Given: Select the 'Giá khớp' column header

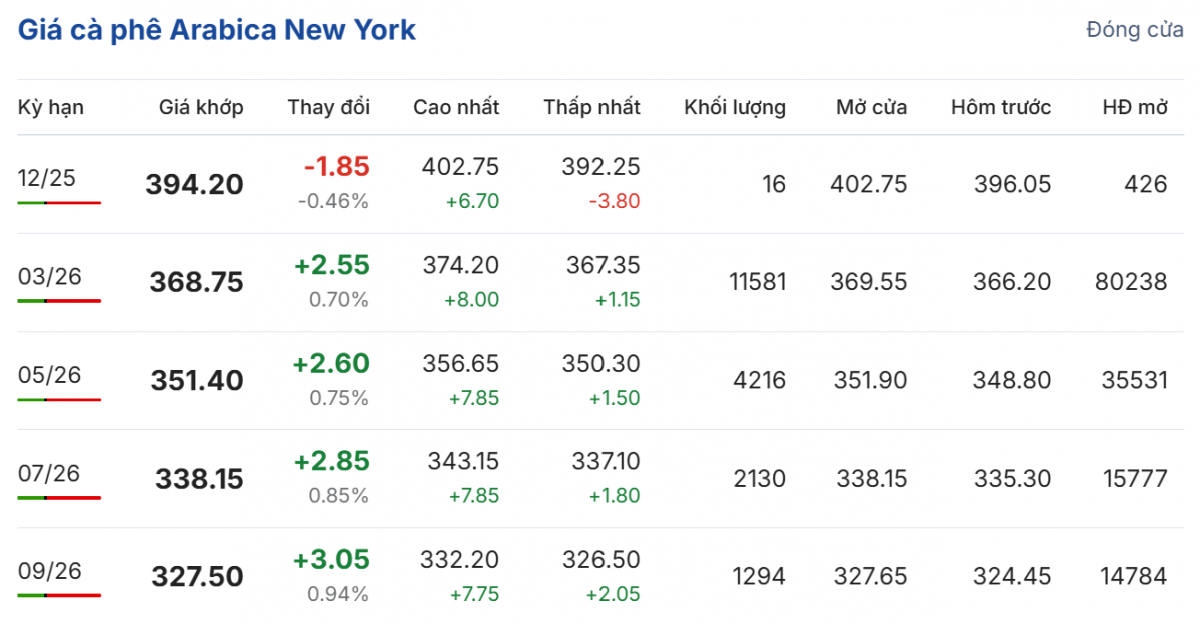Looking at the screenshot, I should tap(201, 107).
